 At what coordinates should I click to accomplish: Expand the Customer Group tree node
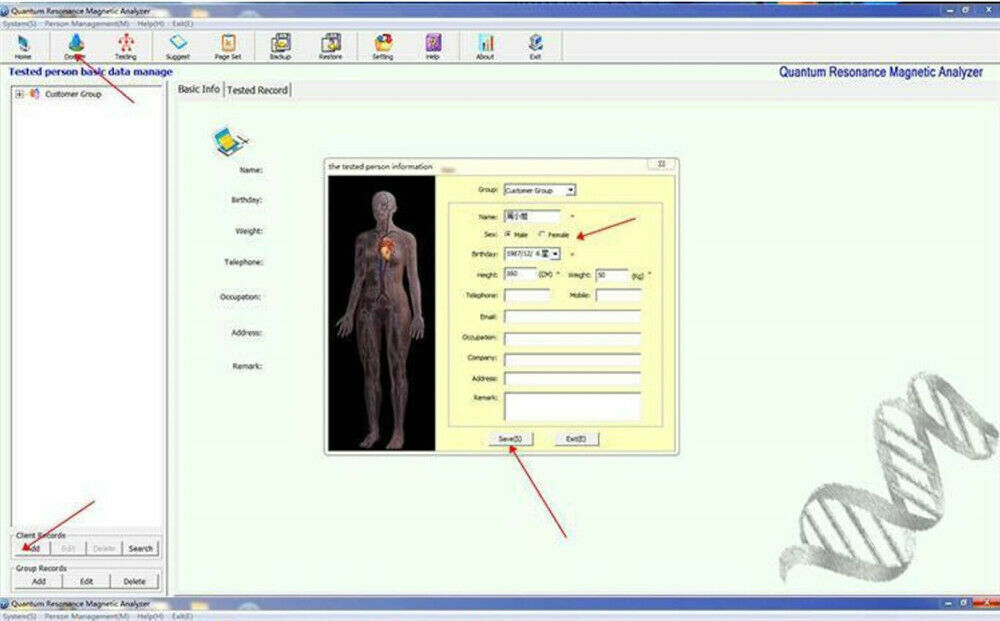(x=19, y=94)
